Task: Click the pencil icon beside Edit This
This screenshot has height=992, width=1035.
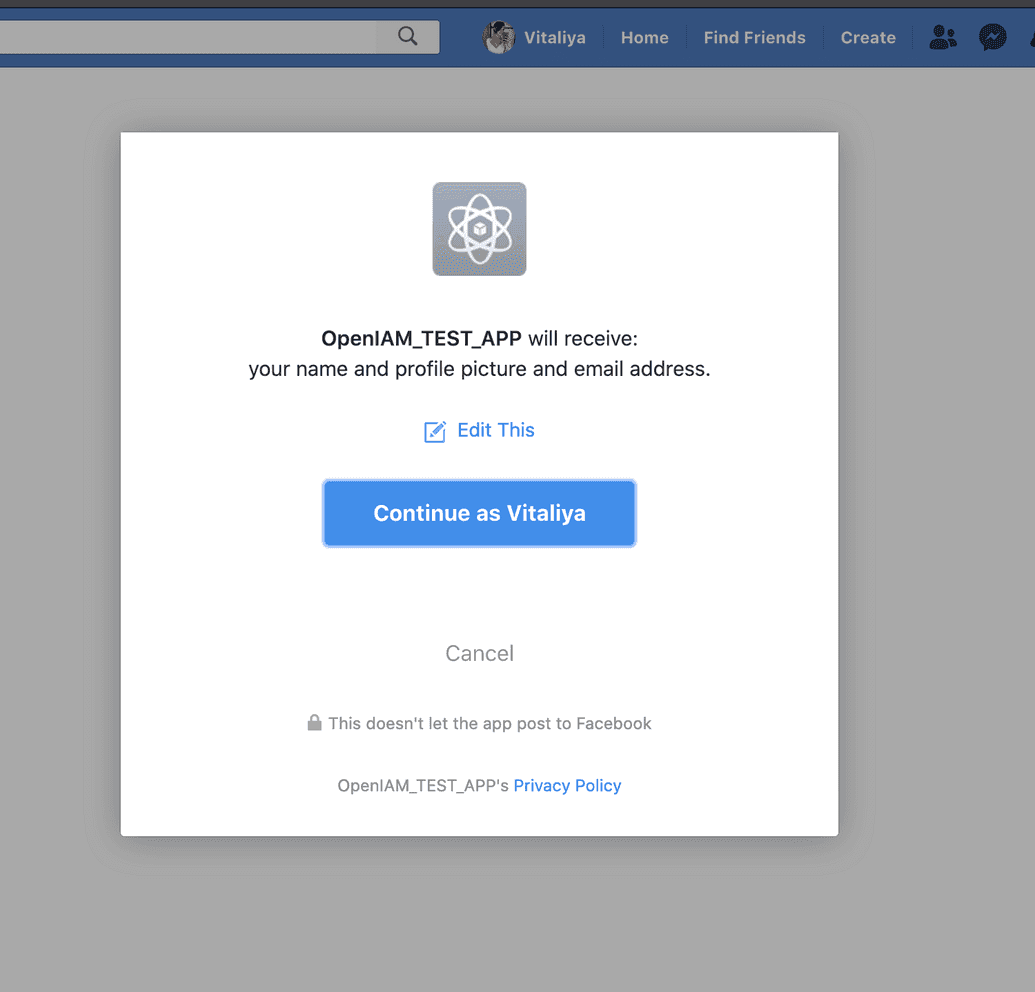Action: point(434,431)
